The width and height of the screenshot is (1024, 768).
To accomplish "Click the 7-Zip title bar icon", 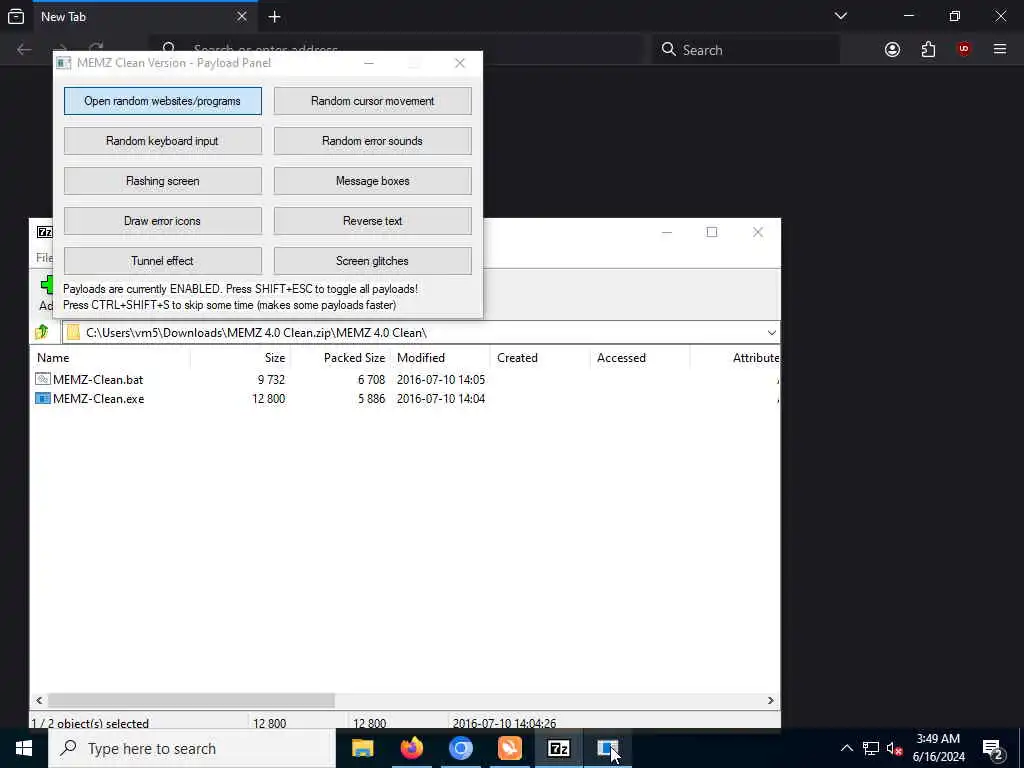I will [x=44, y=232].
